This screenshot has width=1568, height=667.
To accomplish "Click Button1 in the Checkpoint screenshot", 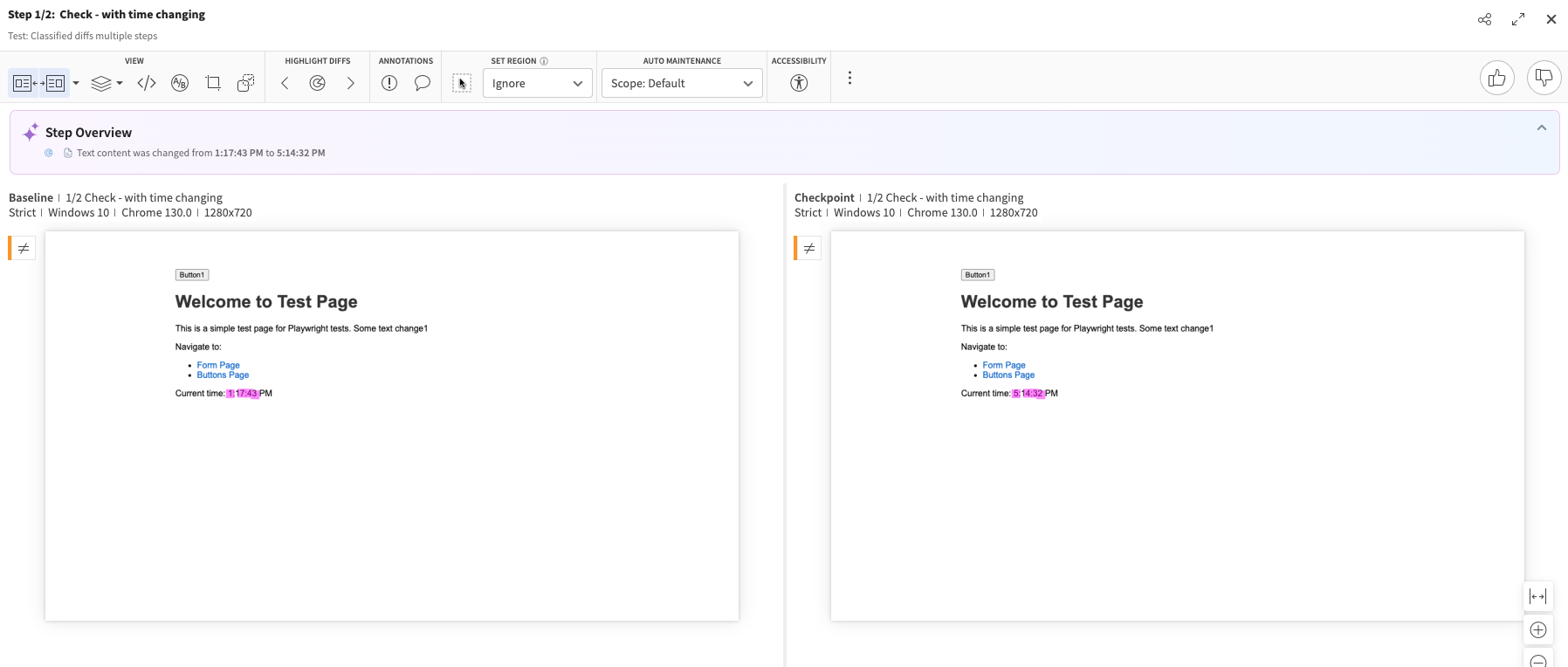I will 978,275.
